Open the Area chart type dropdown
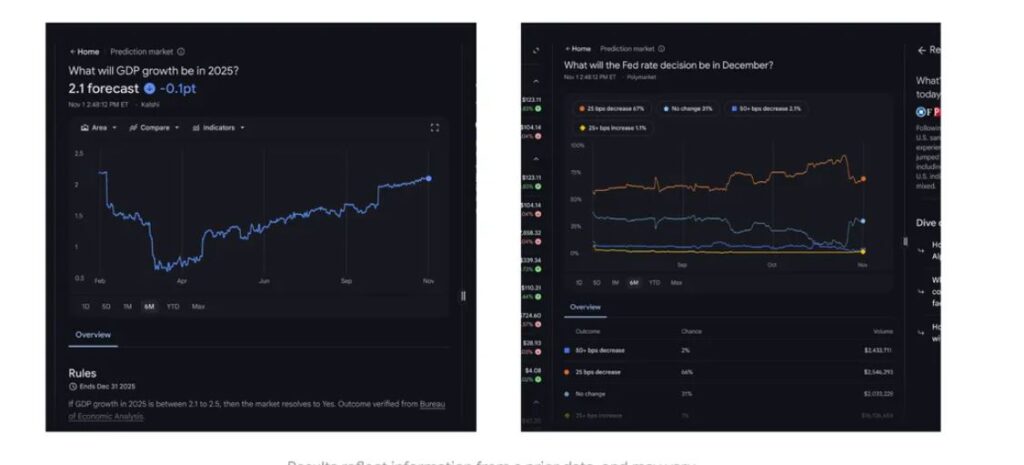1024x465 pixels. coord(97,128)
